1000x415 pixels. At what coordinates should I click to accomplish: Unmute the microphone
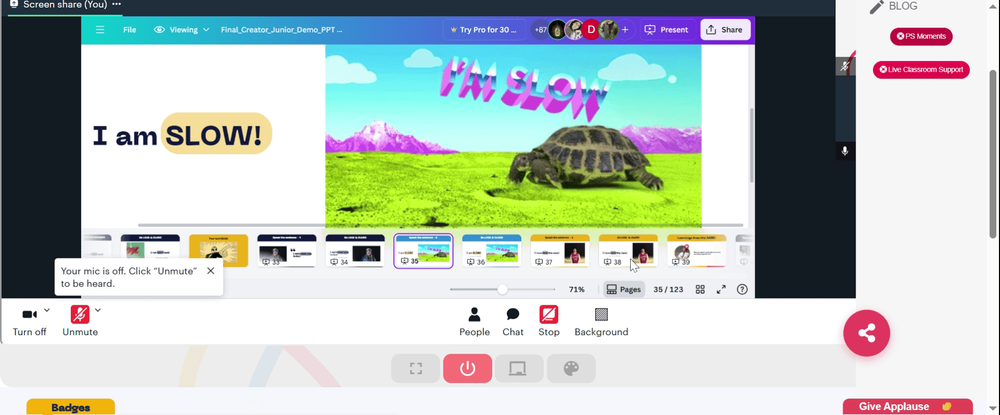[80, 321]
